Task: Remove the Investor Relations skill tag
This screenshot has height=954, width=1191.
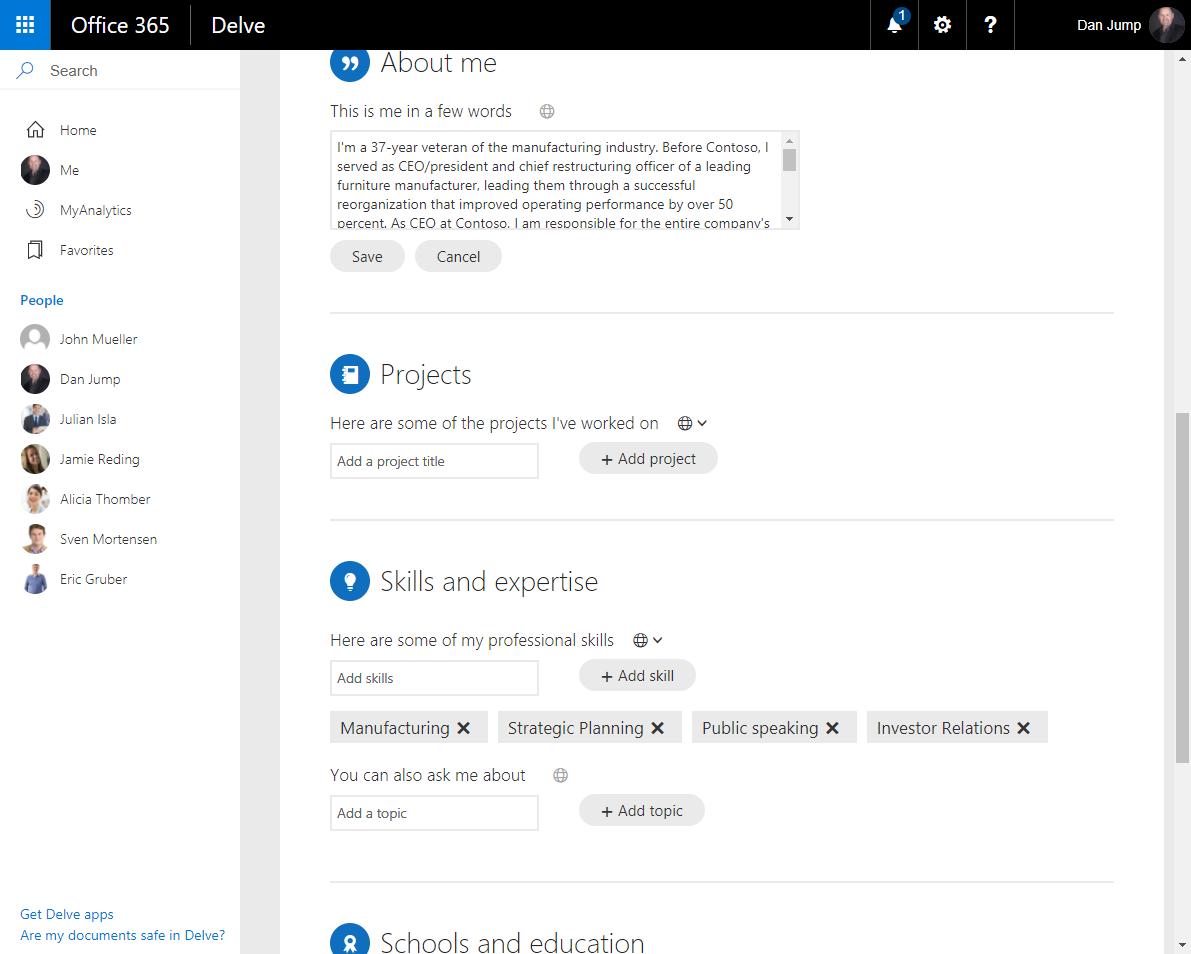Action: click(1024, 728)
